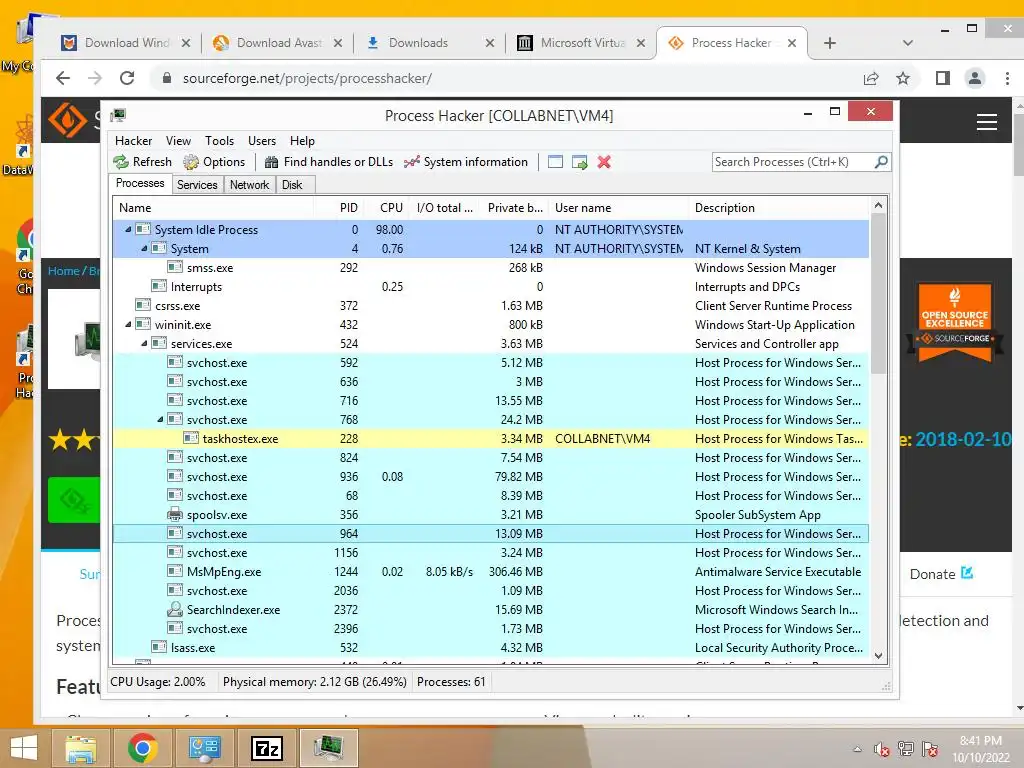
Task: Open 7-Zip from the taskbar
Action: pyautogui.click(x=267, y=748)
